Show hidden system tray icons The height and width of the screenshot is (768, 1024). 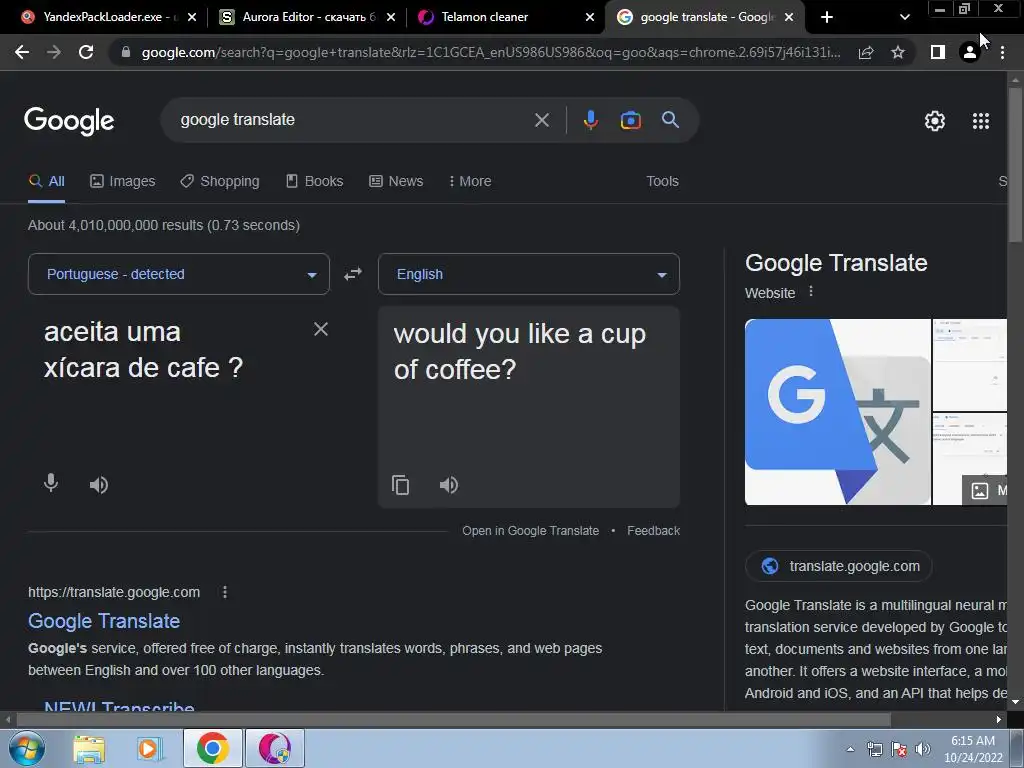(x=850, y=749)
